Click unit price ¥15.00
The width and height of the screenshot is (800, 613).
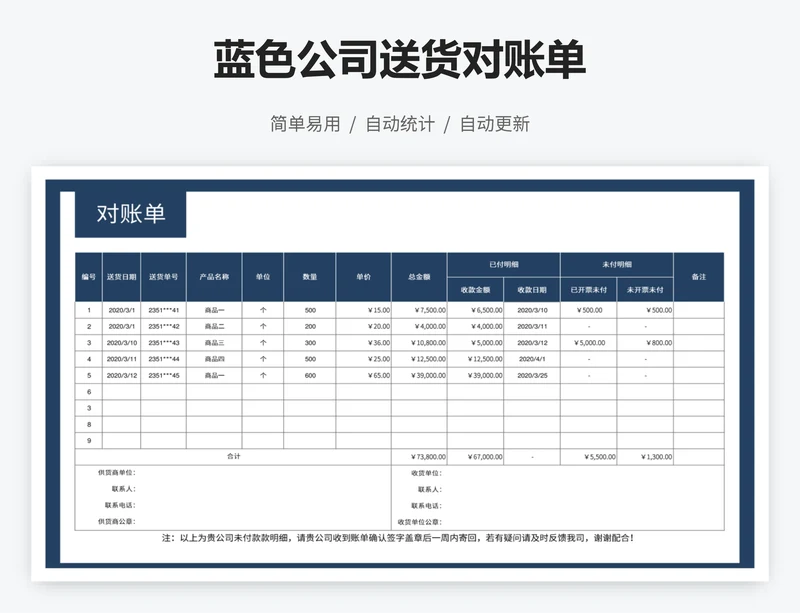coord(363,310)
